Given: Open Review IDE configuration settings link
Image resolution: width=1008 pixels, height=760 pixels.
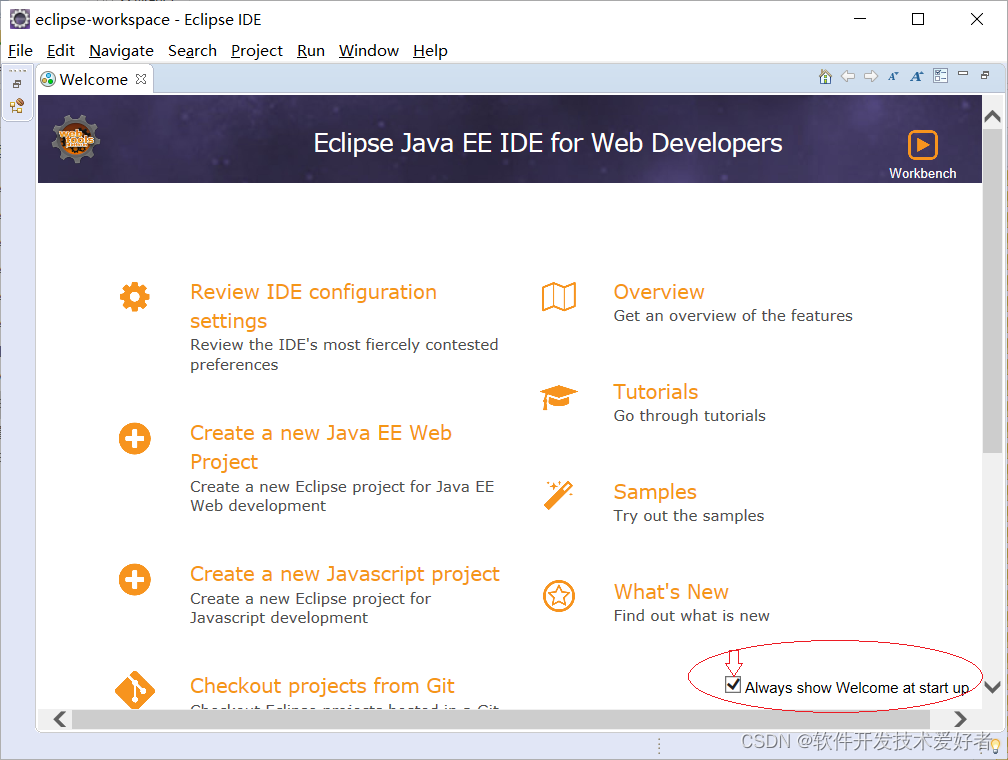Looking at the screenshot, I should point(313,306).
